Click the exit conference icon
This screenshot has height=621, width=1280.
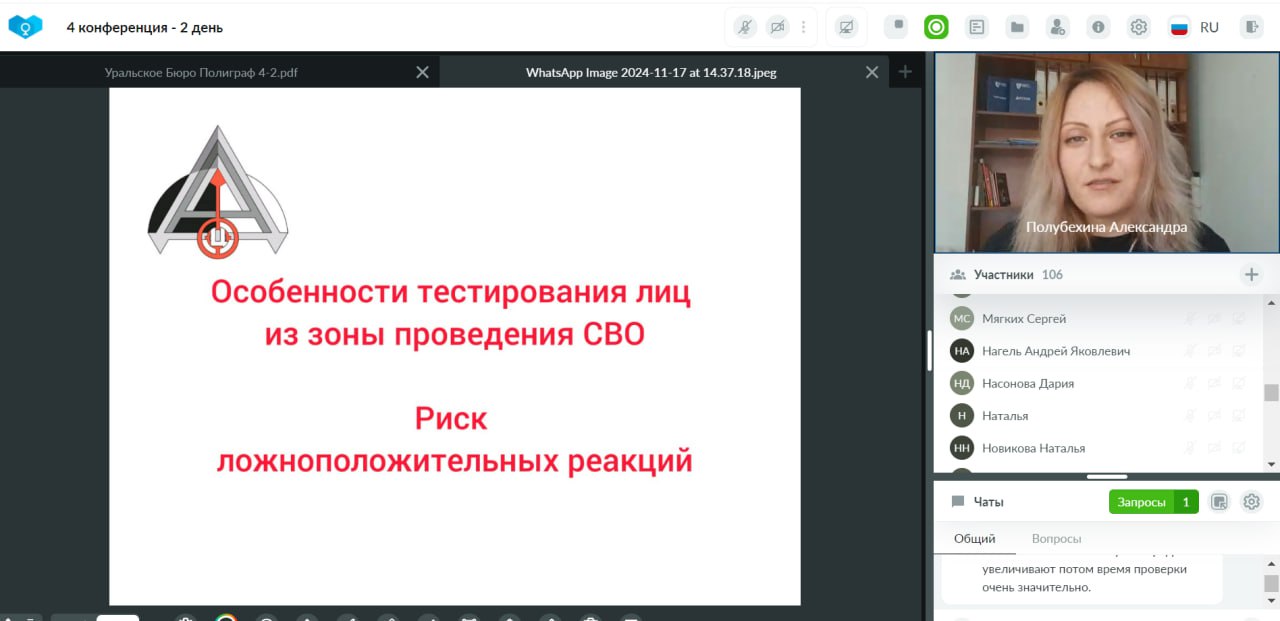pyautogui.click(x=1250, y=27)
